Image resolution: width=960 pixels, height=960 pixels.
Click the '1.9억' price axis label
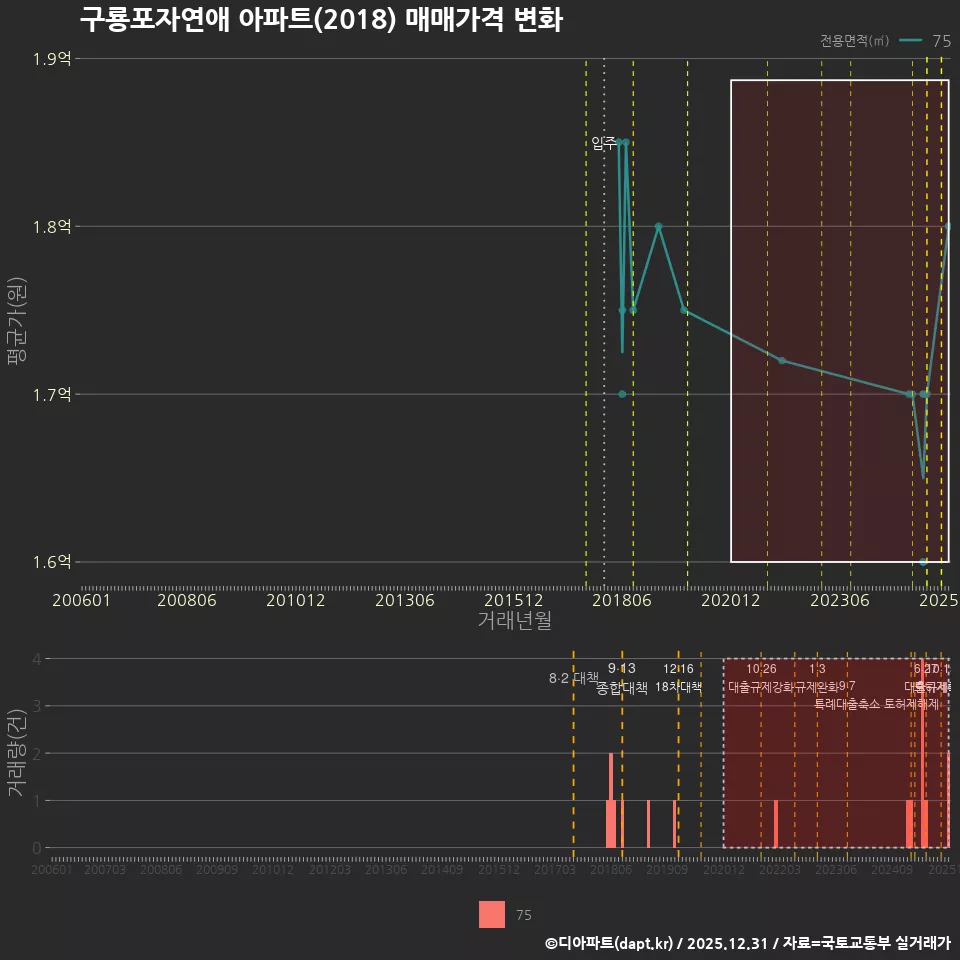(52, 59)
